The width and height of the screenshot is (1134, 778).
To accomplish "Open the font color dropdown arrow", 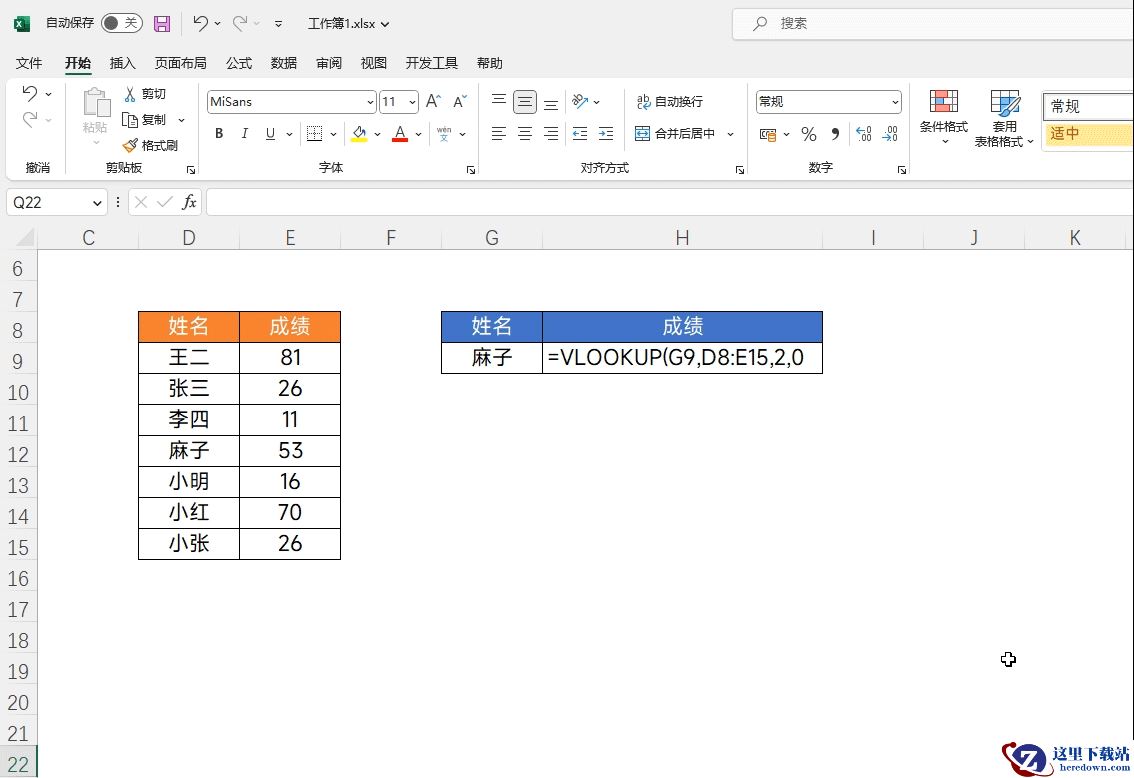I will (418, 134).
